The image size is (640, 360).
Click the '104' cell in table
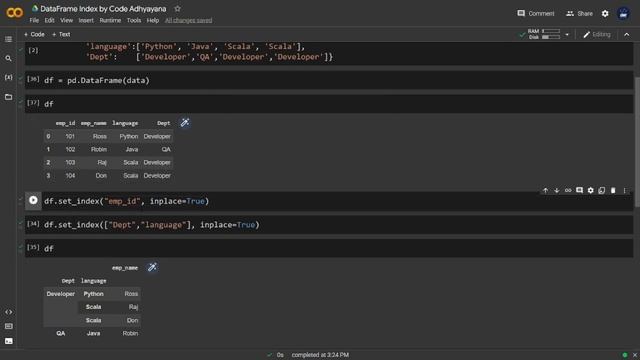(70, 176)
